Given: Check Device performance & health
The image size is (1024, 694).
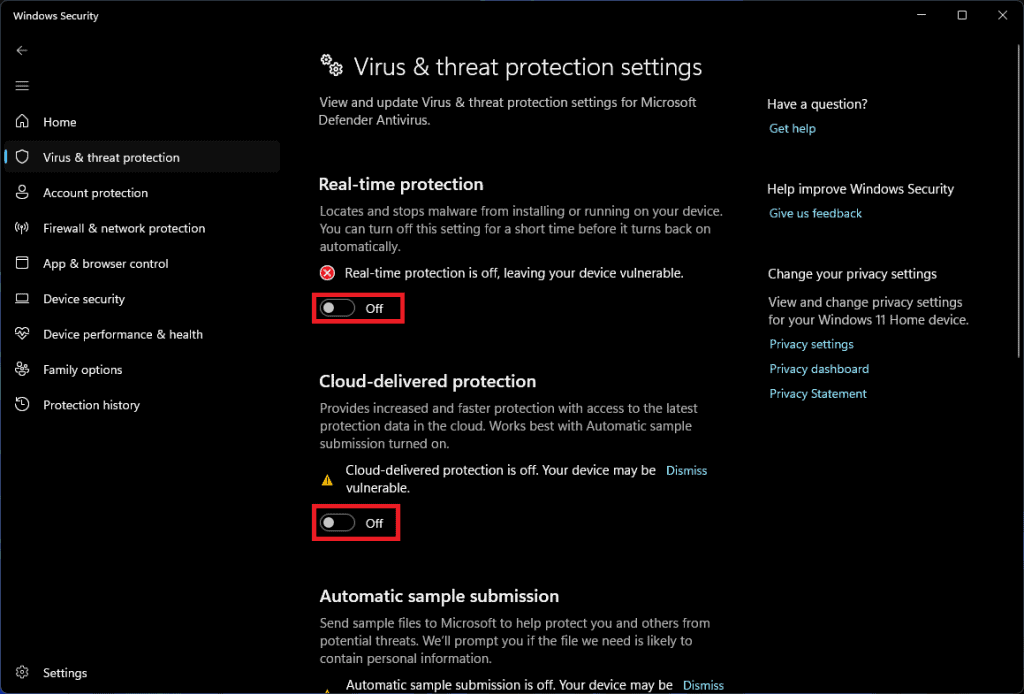Looking at the screenshot, I should [123, 334].
